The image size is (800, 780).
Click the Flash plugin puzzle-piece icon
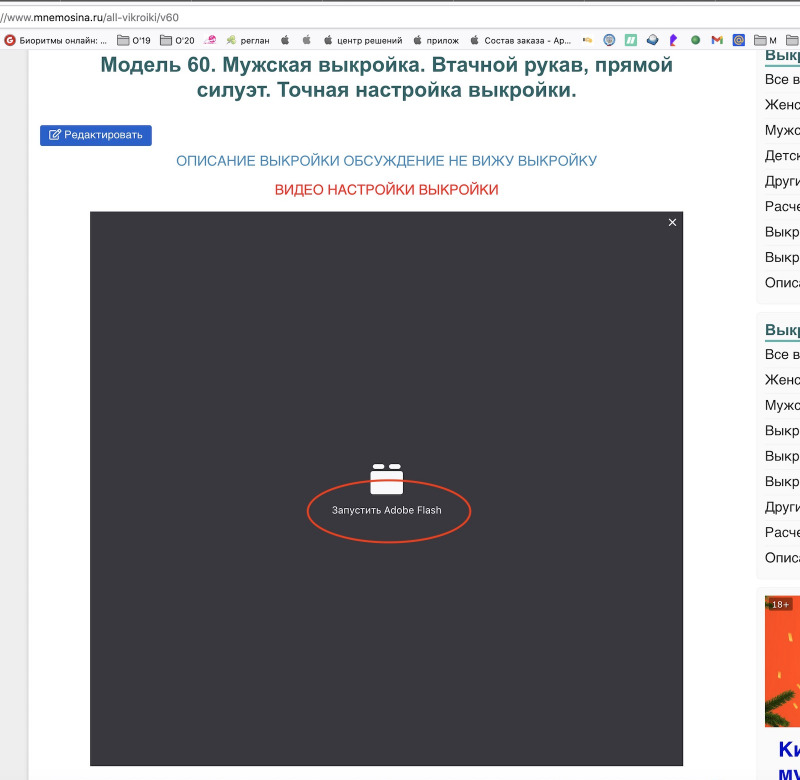[386, 479]
